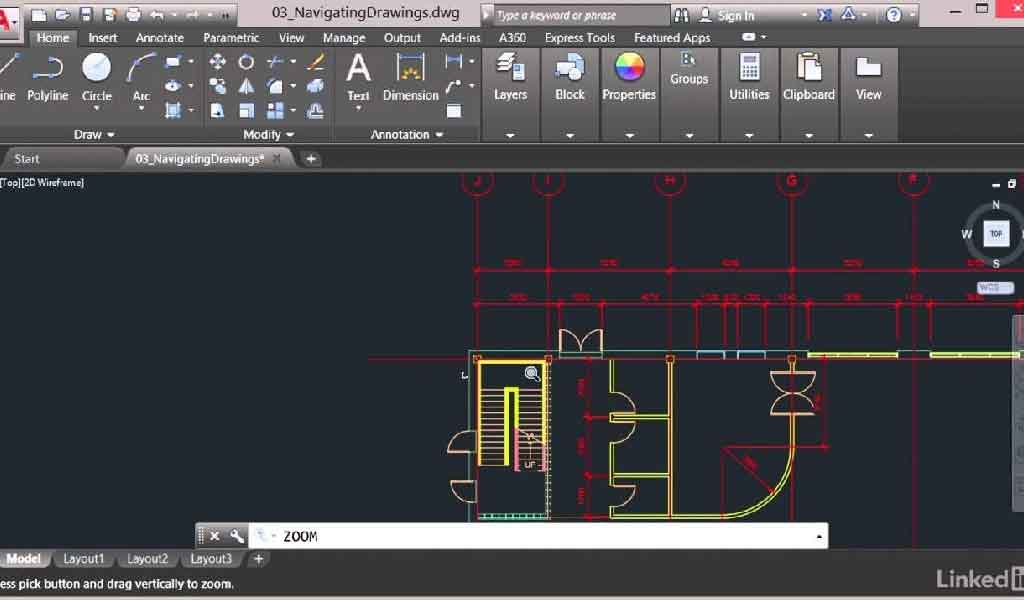Click the Trim tool in the Modify panel
The height and width of the screenshot is (600, 1024).
275,62
